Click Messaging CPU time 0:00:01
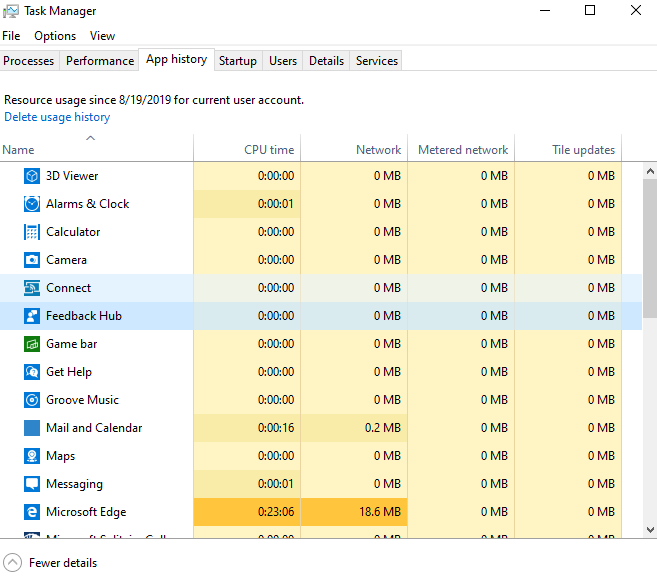 pos(247,484)
